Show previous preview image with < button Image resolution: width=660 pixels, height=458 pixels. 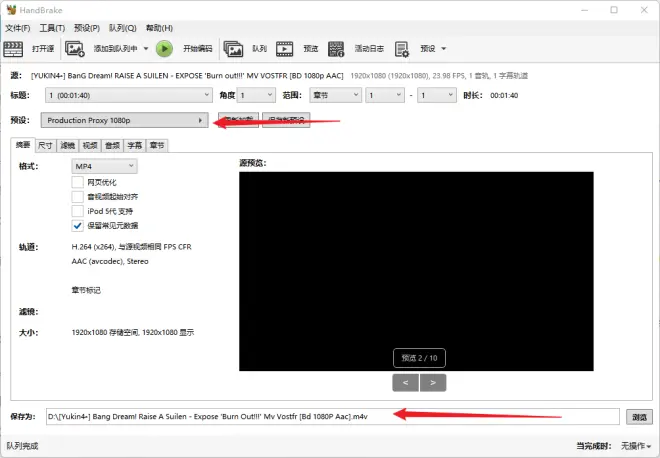(405, 383)
